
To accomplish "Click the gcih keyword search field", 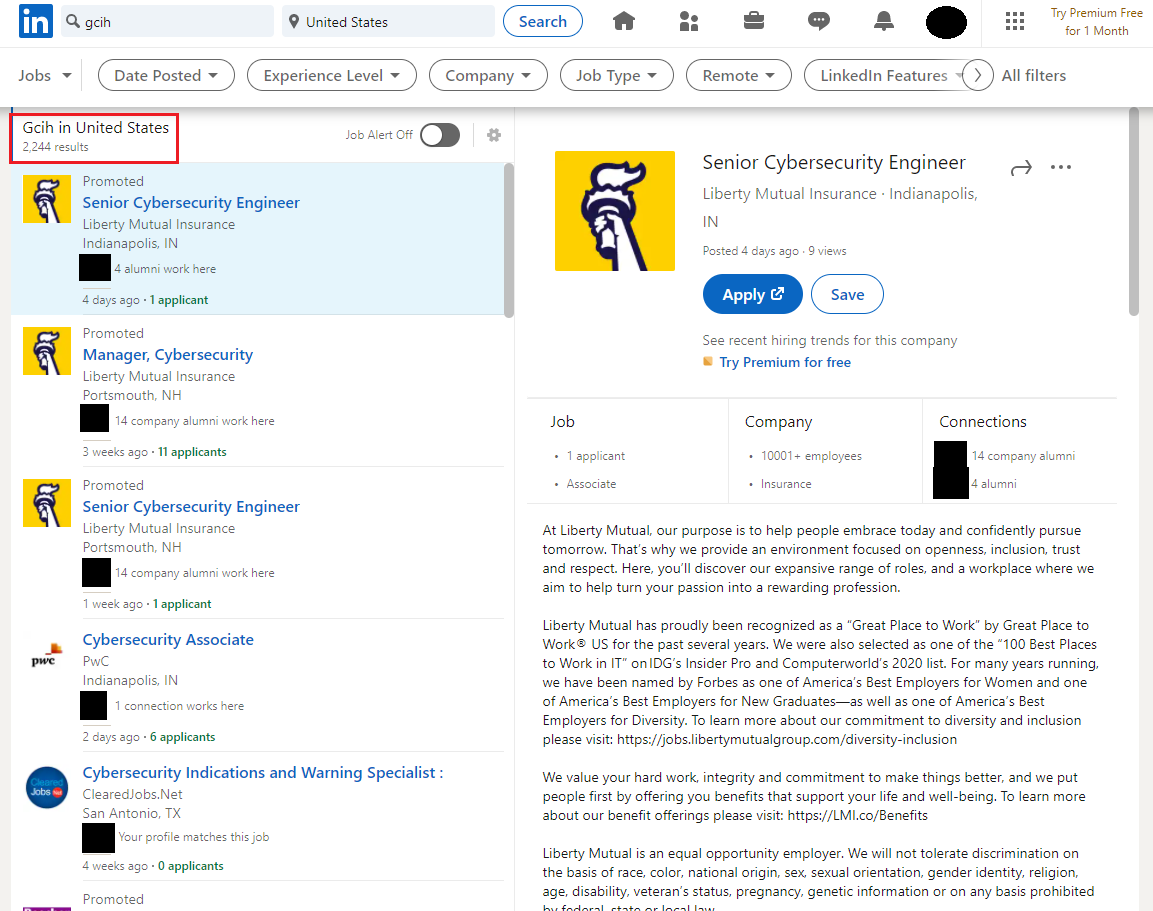I will (x=168, y=21).
